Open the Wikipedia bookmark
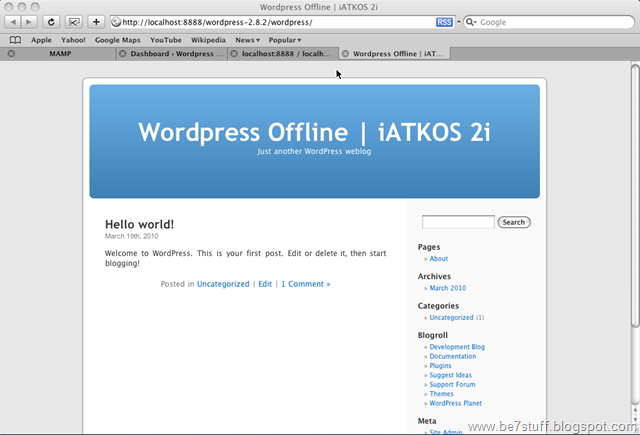Screen dimensions: 640x435 point(208,40)
